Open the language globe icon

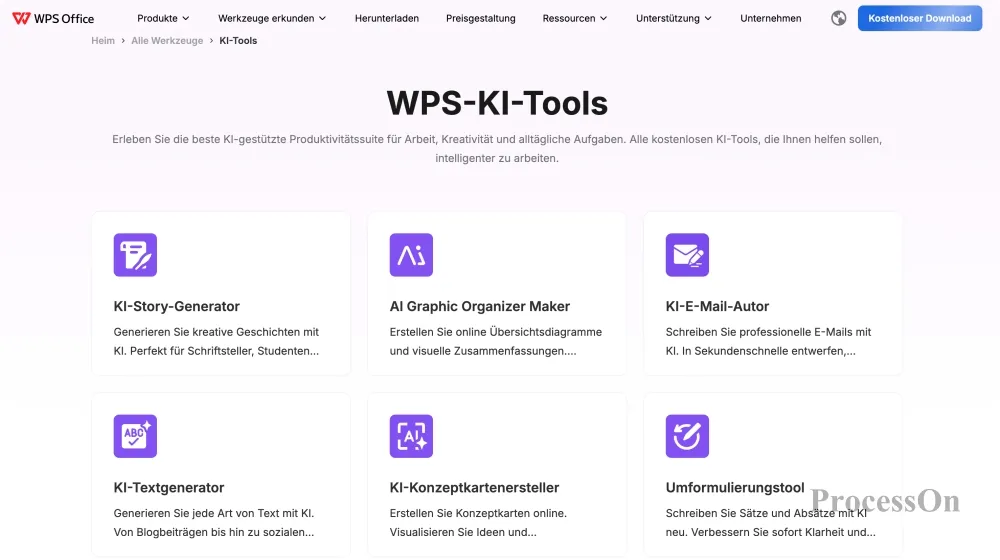point(839,18)
